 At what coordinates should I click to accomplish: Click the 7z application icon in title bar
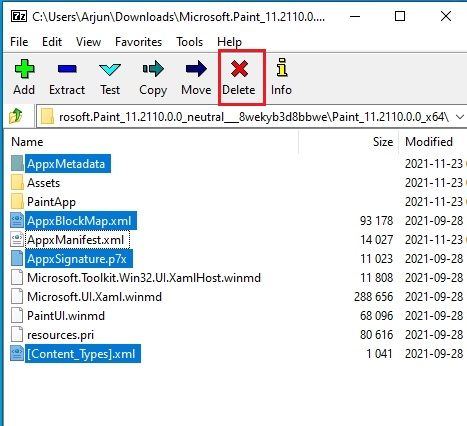tap(19, 16)
